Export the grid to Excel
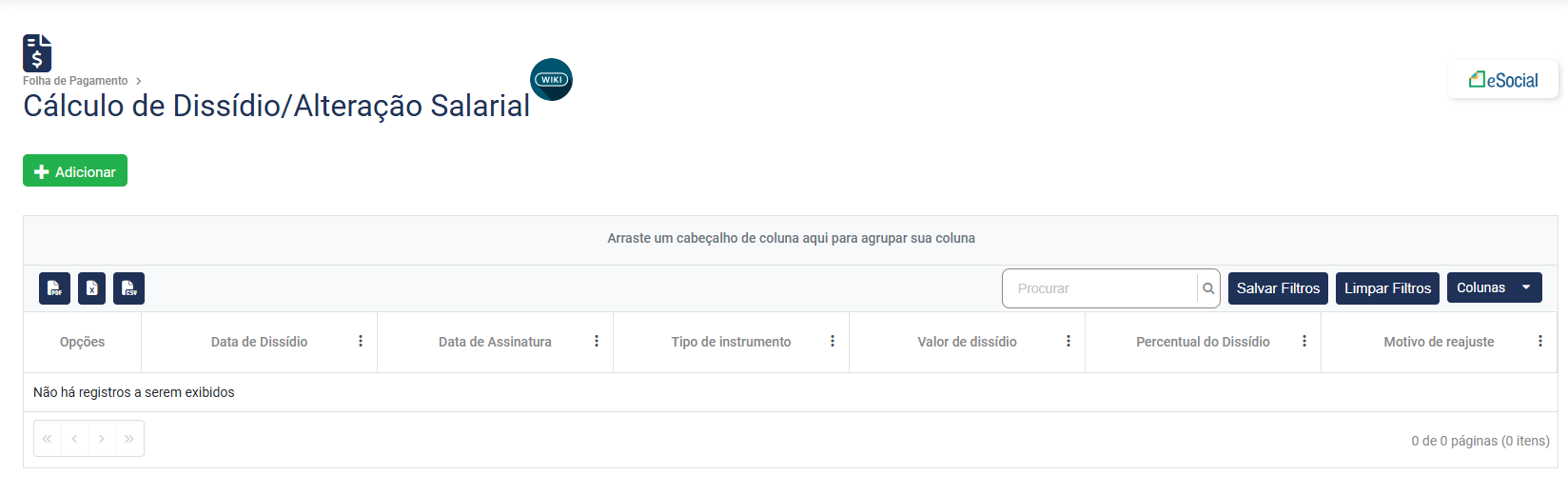 (x=91, y=288)
